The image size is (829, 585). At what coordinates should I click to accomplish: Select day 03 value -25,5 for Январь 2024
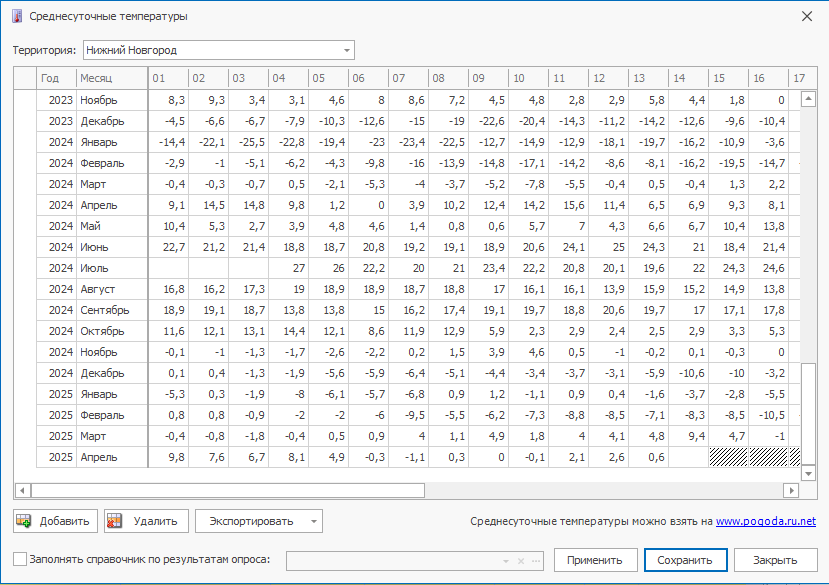[x=248, y=142]
